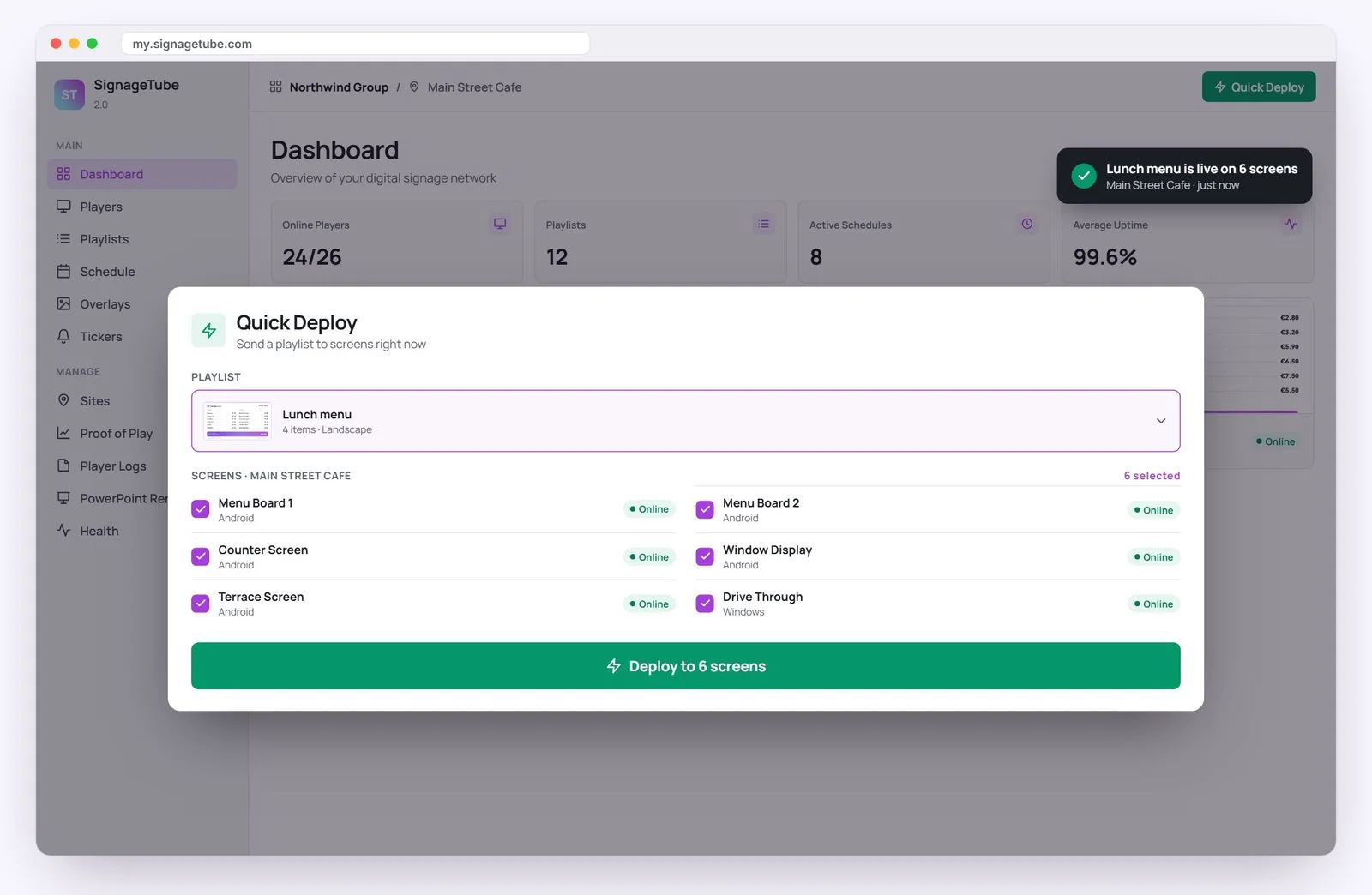Click the lightning bolt icon in Quick Deploy dialog header
Screen dimensions: 1372x895
[x=208, y=330]
